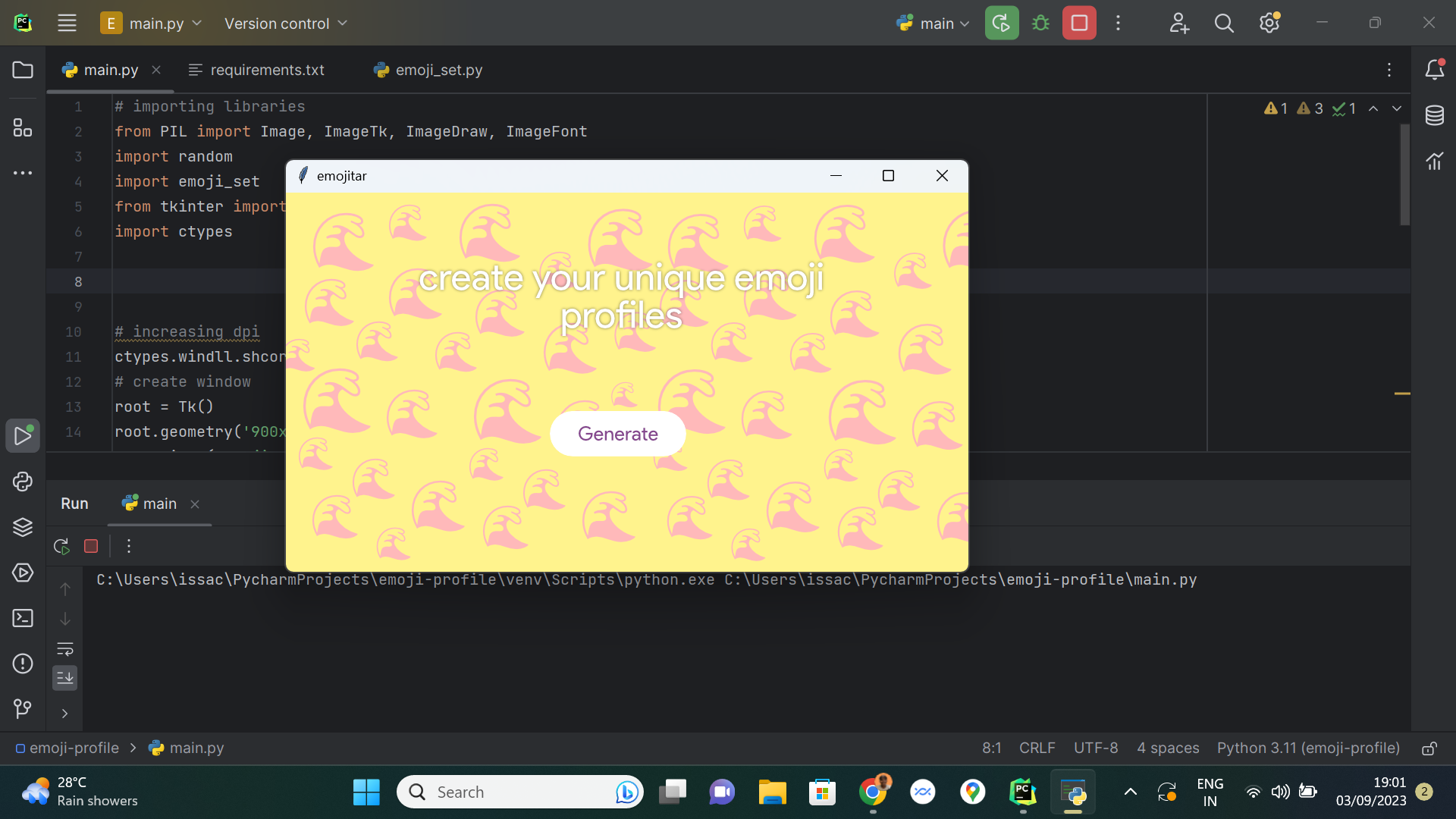This screenshot has width=1456, height=819.
Task: Open the Terminal tool window
Action: (x=23, y=618)
